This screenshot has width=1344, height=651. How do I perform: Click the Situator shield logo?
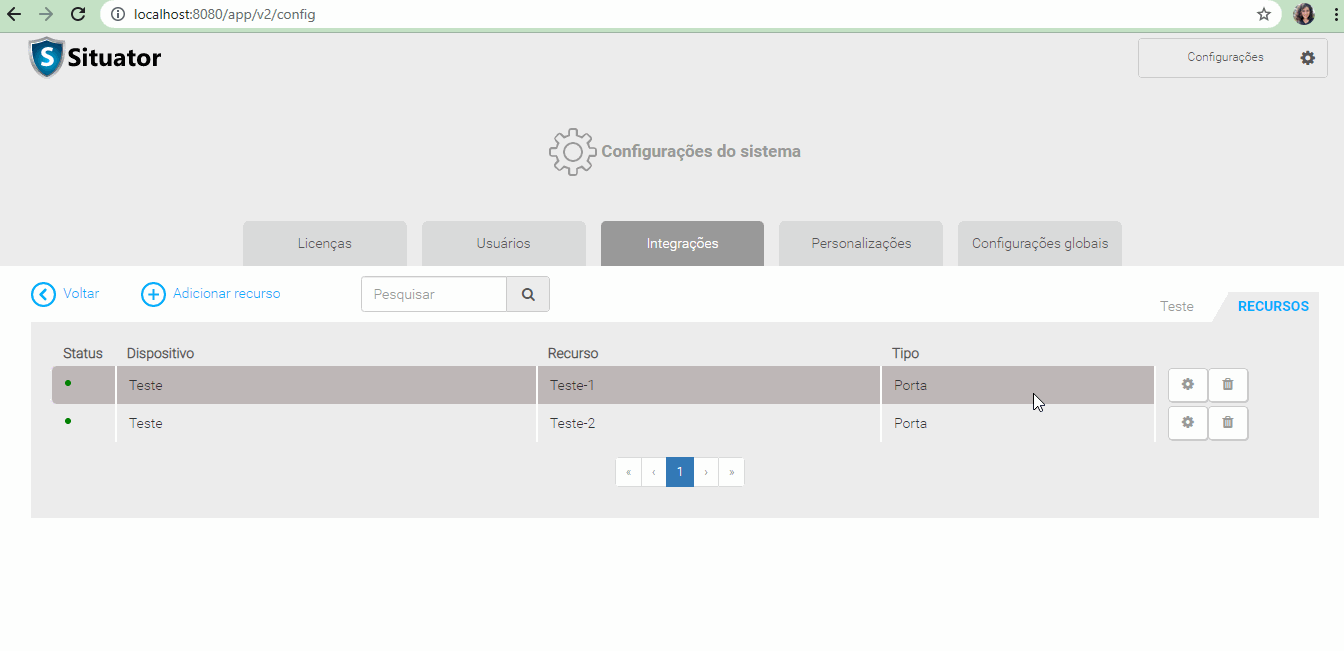point(46,58)
